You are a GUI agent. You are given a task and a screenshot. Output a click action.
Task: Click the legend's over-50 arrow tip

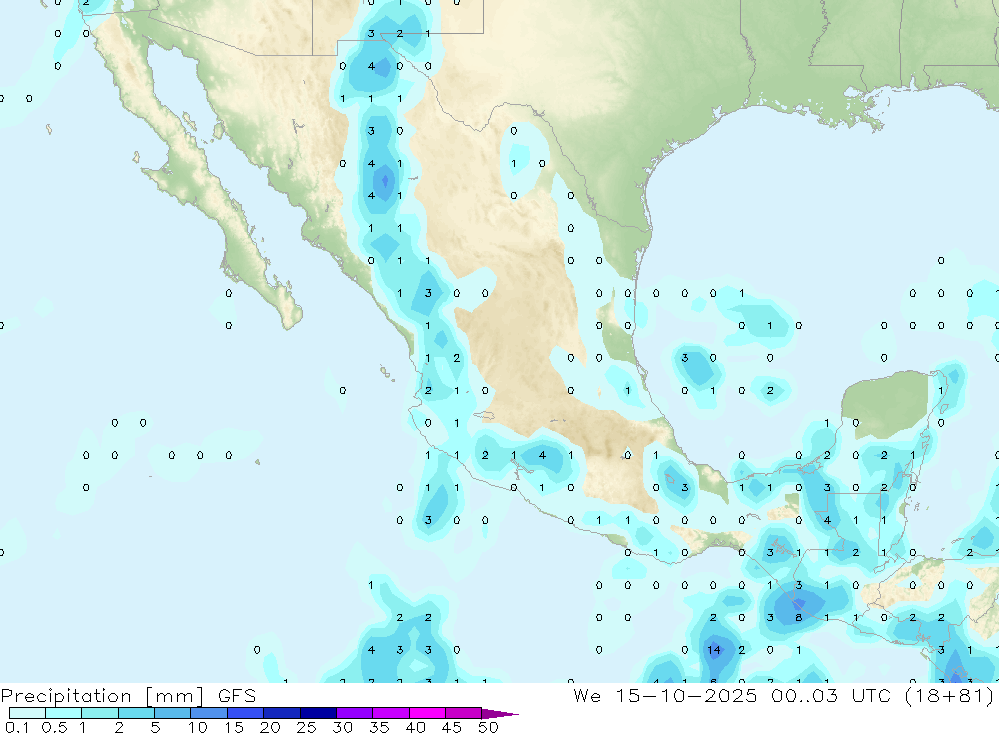coord(500,714)
